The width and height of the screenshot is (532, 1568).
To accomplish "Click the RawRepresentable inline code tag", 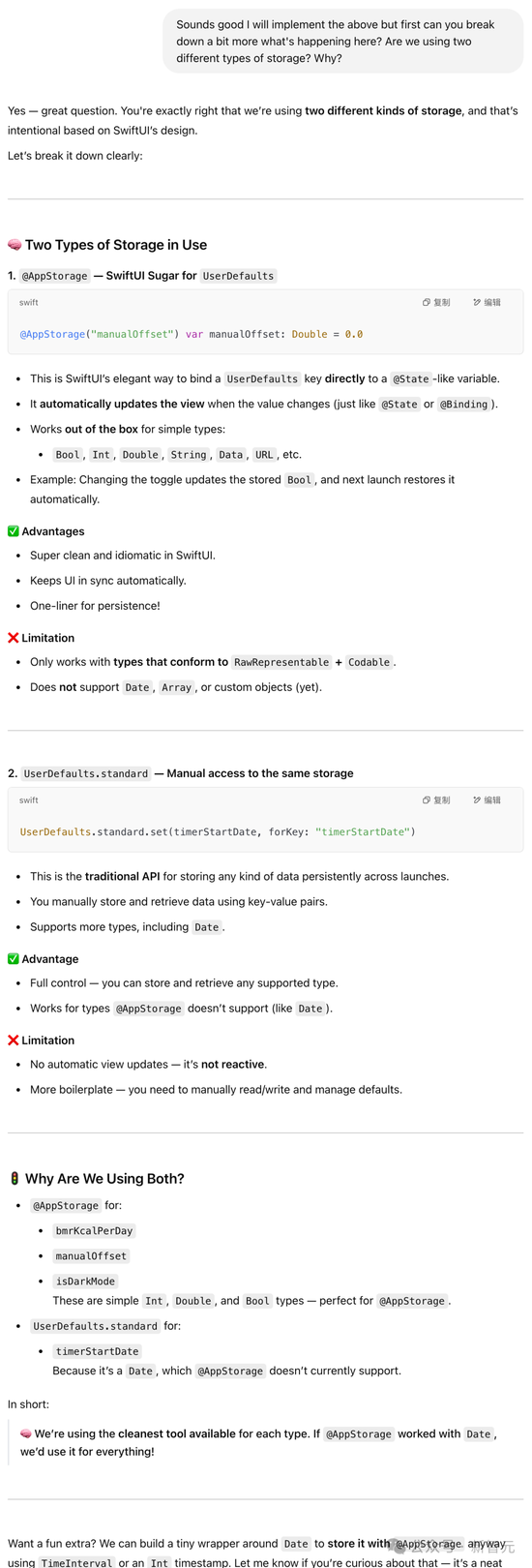I will coord(281,662).
